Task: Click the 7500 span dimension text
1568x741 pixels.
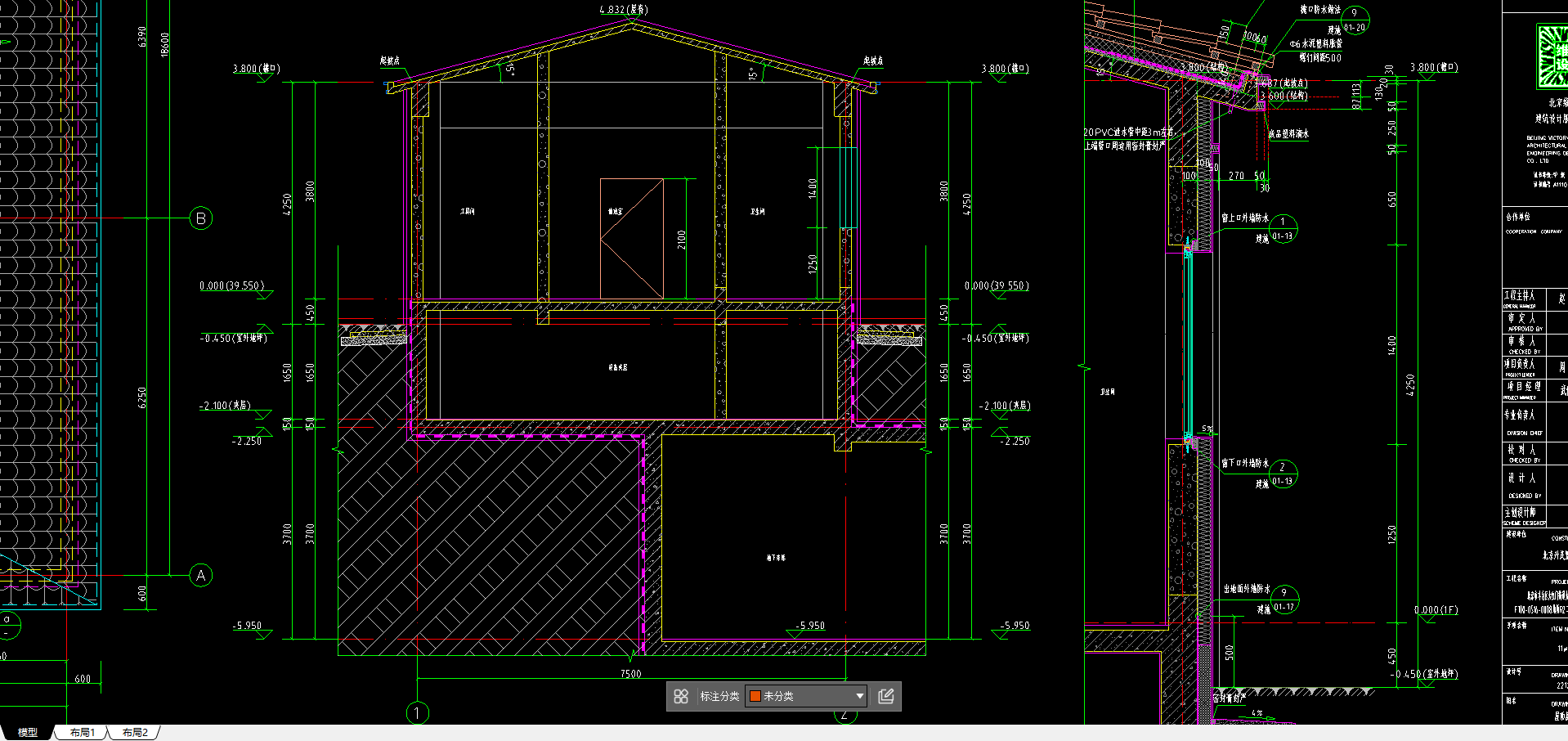Action: click(630, 674)
